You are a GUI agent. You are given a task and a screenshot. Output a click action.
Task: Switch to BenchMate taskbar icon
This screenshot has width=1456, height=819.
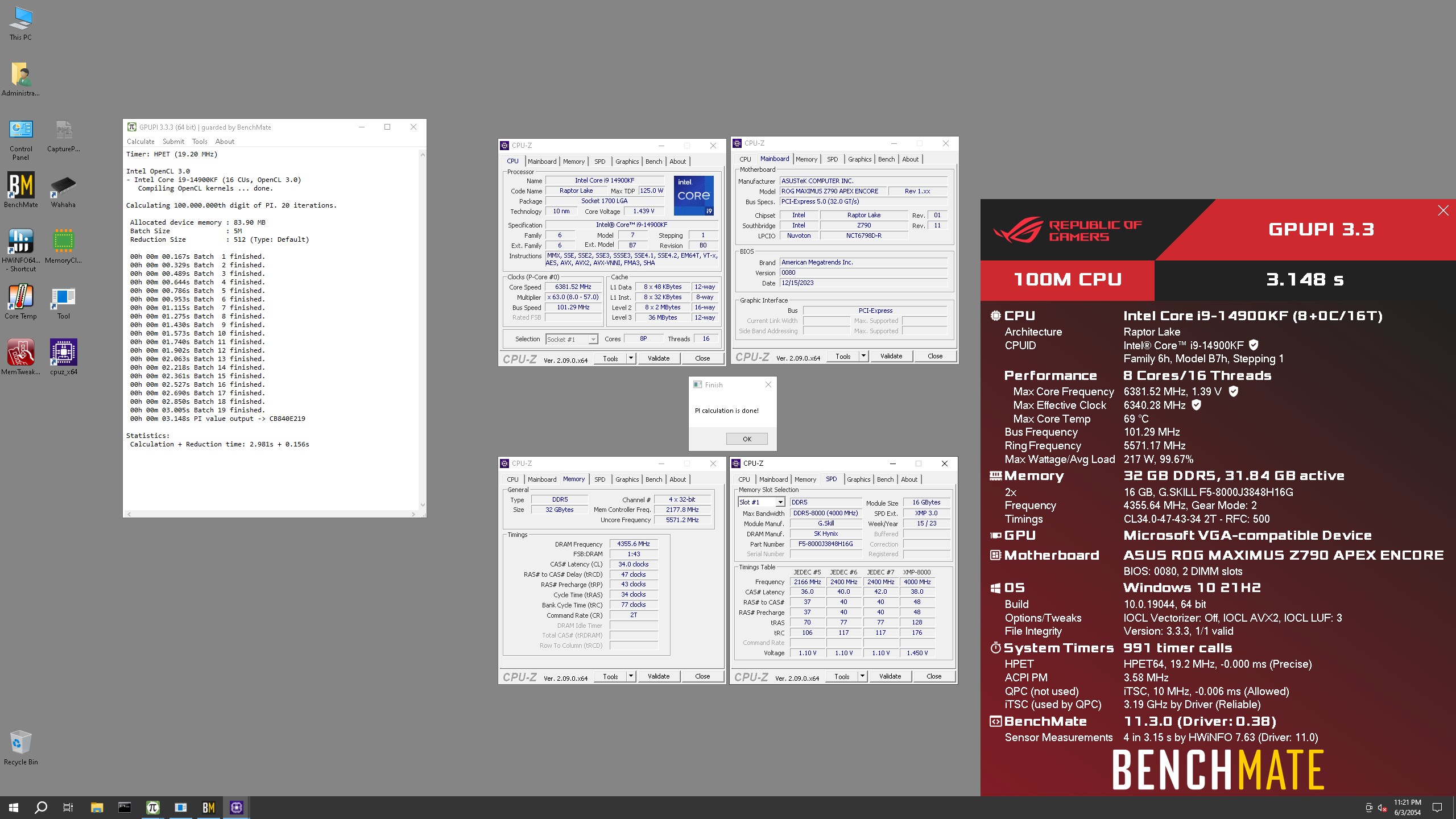[208, 808]
